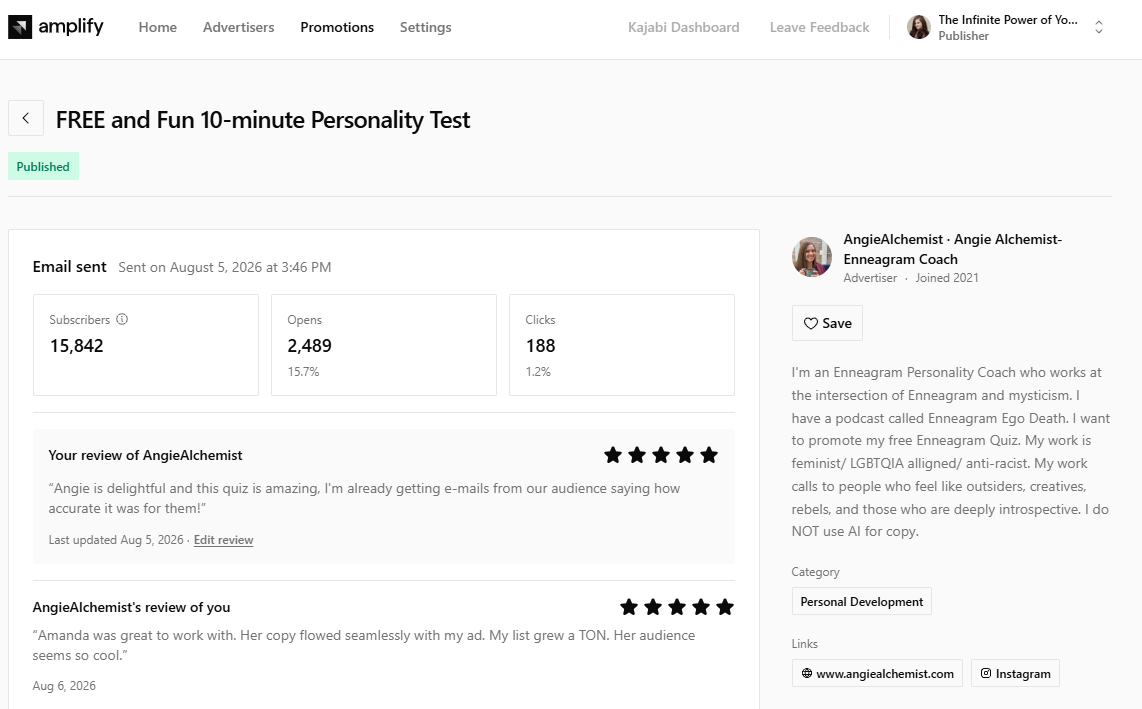Open the Settings navigation item
Image resolution: width=1142 pixels, height=709 pixels.
[x=425, y=27]
